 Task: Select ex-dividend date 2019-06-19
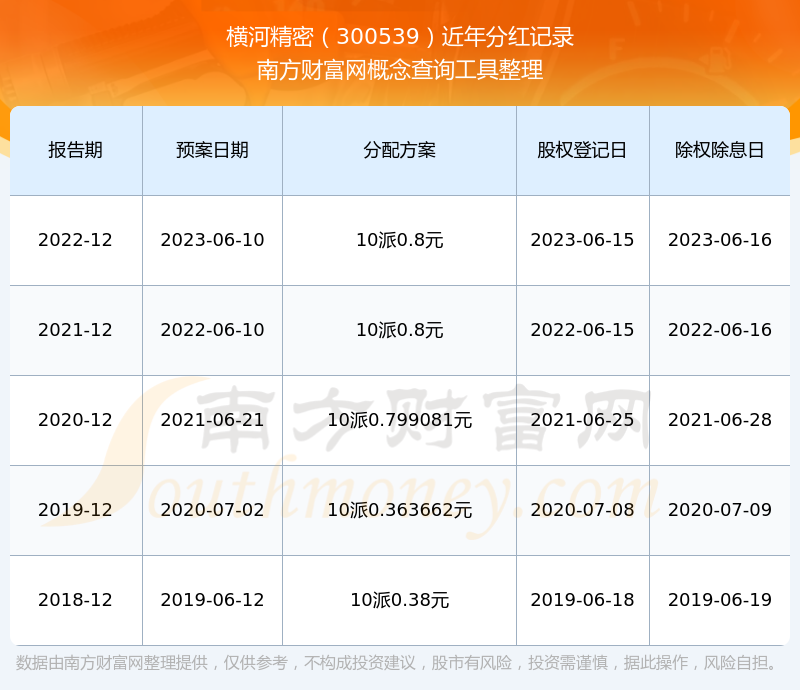tap(719, 600)
